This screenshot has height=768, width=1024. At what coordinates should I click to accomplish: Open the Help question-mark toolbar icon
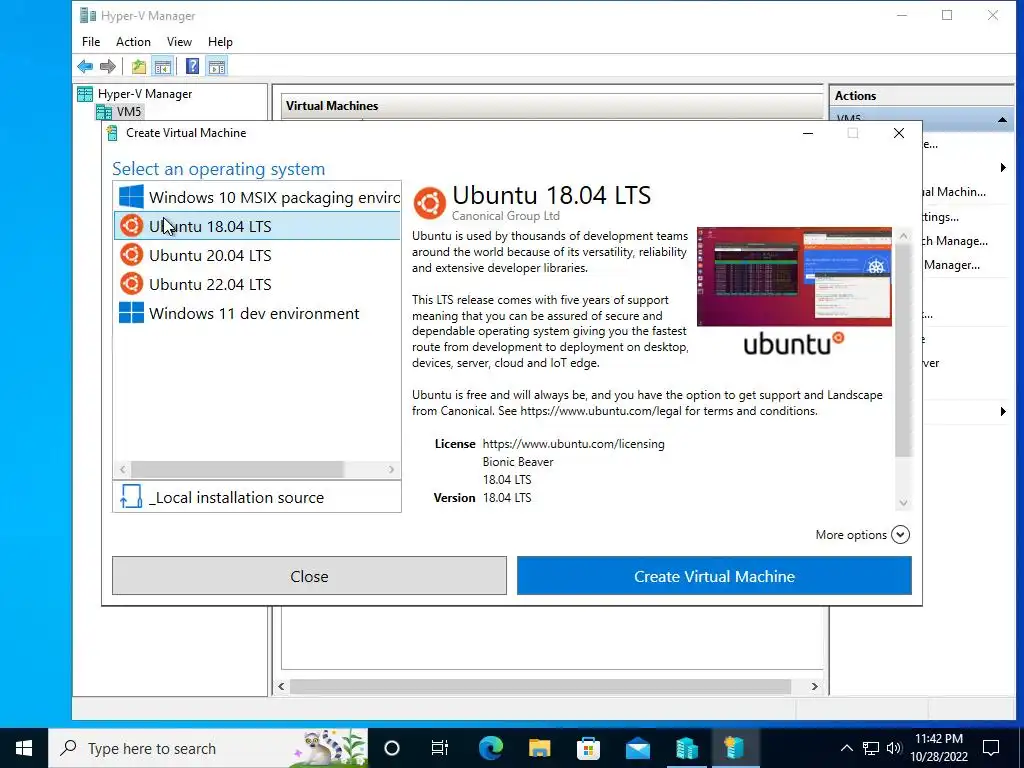192,66
